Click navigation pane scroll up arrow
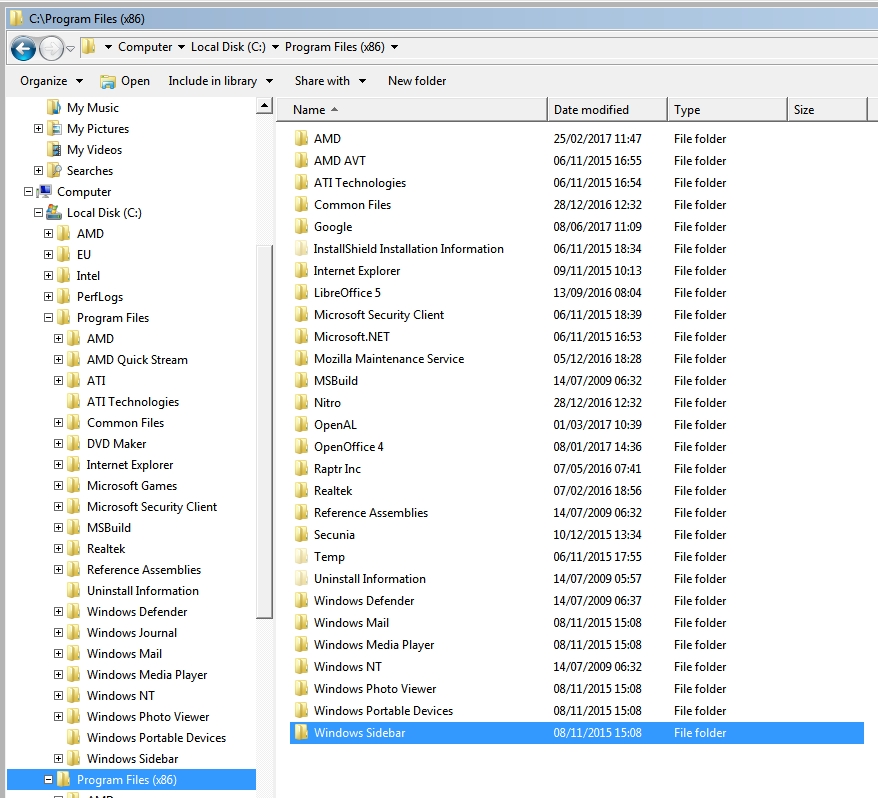The height and width of the screenshot is (798, 878). pos(264,105)
